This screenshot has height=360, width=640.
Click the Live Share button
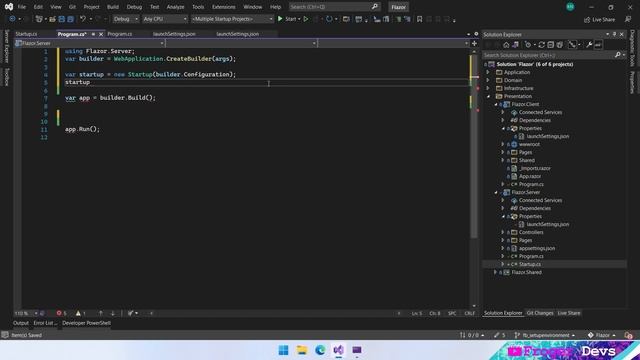tap(599, 19)
